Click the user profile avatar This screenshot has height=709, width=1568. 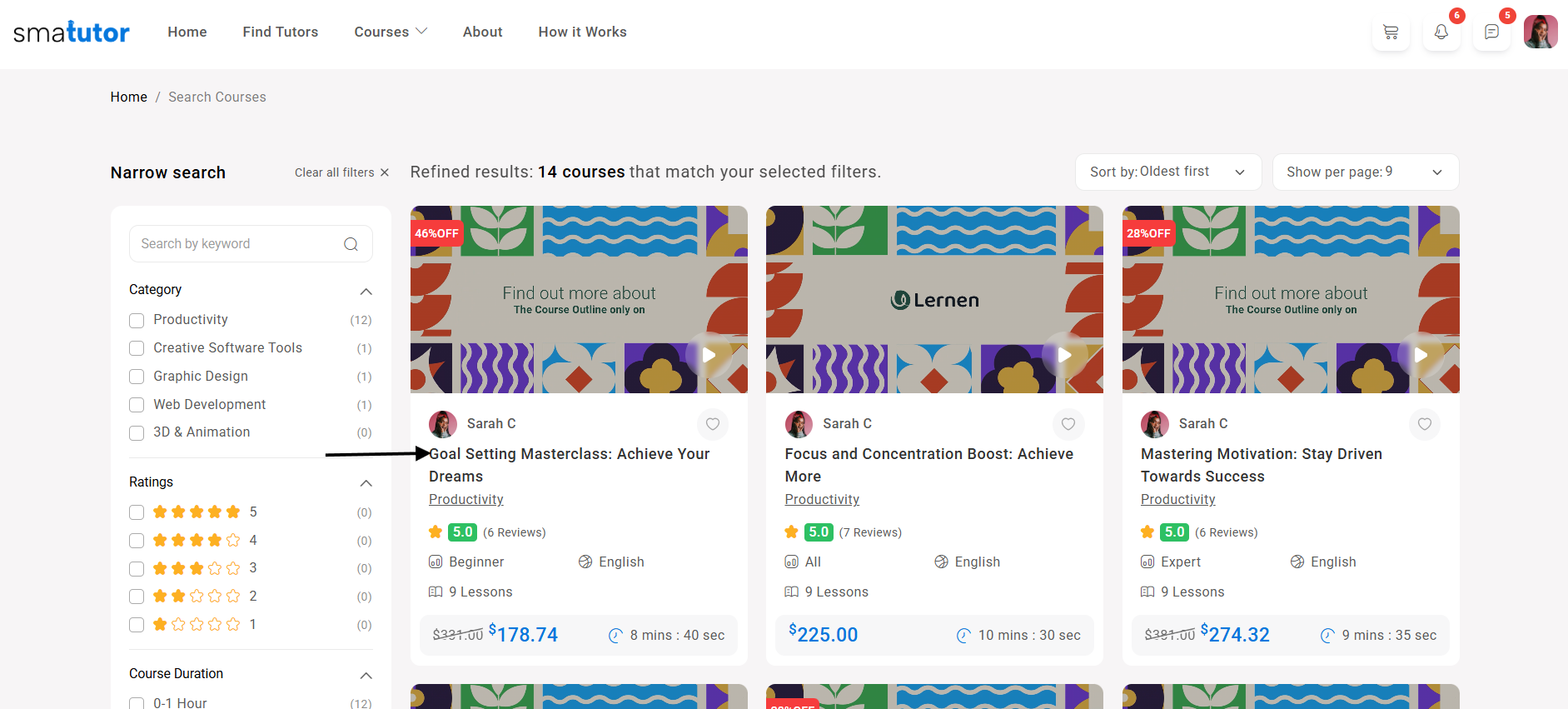(1540, 32)
